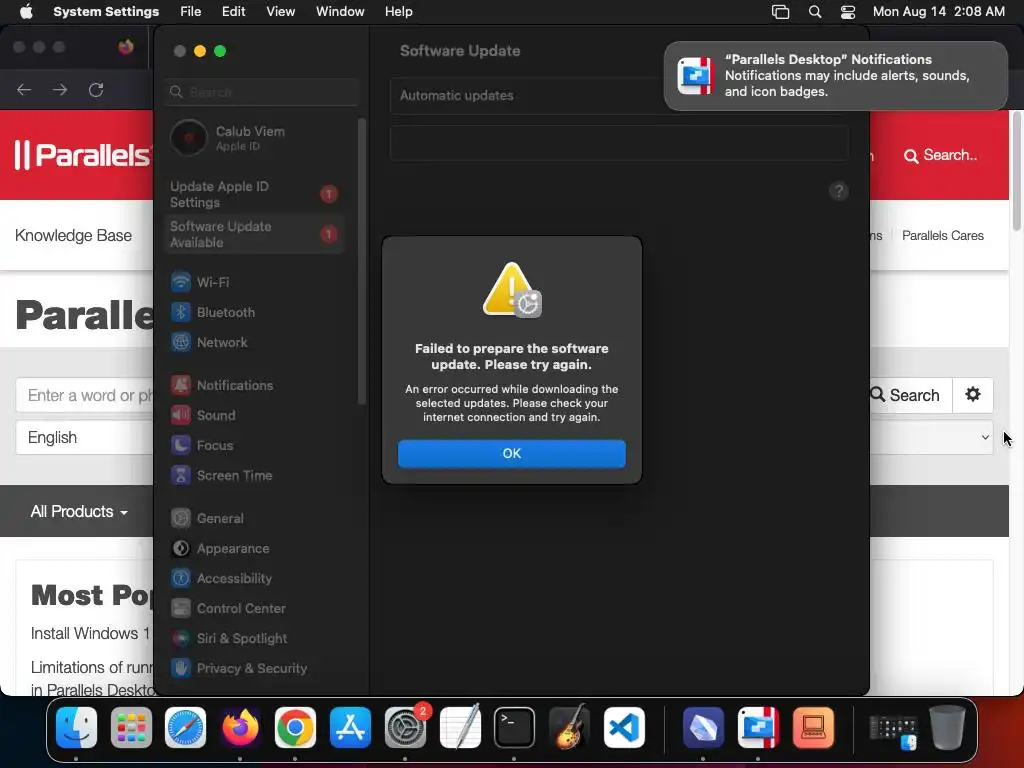1024x768 pixels.
Task: Open App Store from the Dock
Action: (x=350, y=728)
